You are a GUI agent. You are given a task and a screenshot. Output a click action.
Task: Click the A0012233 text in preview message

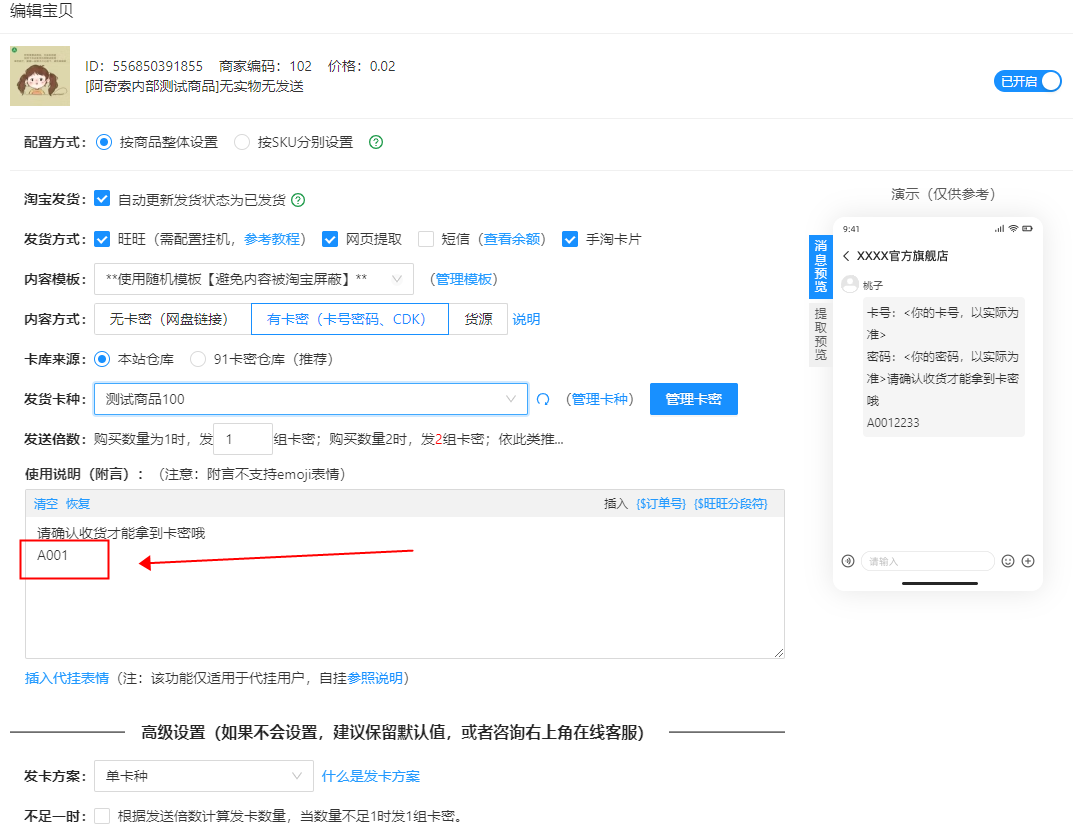tap(893, 422)
